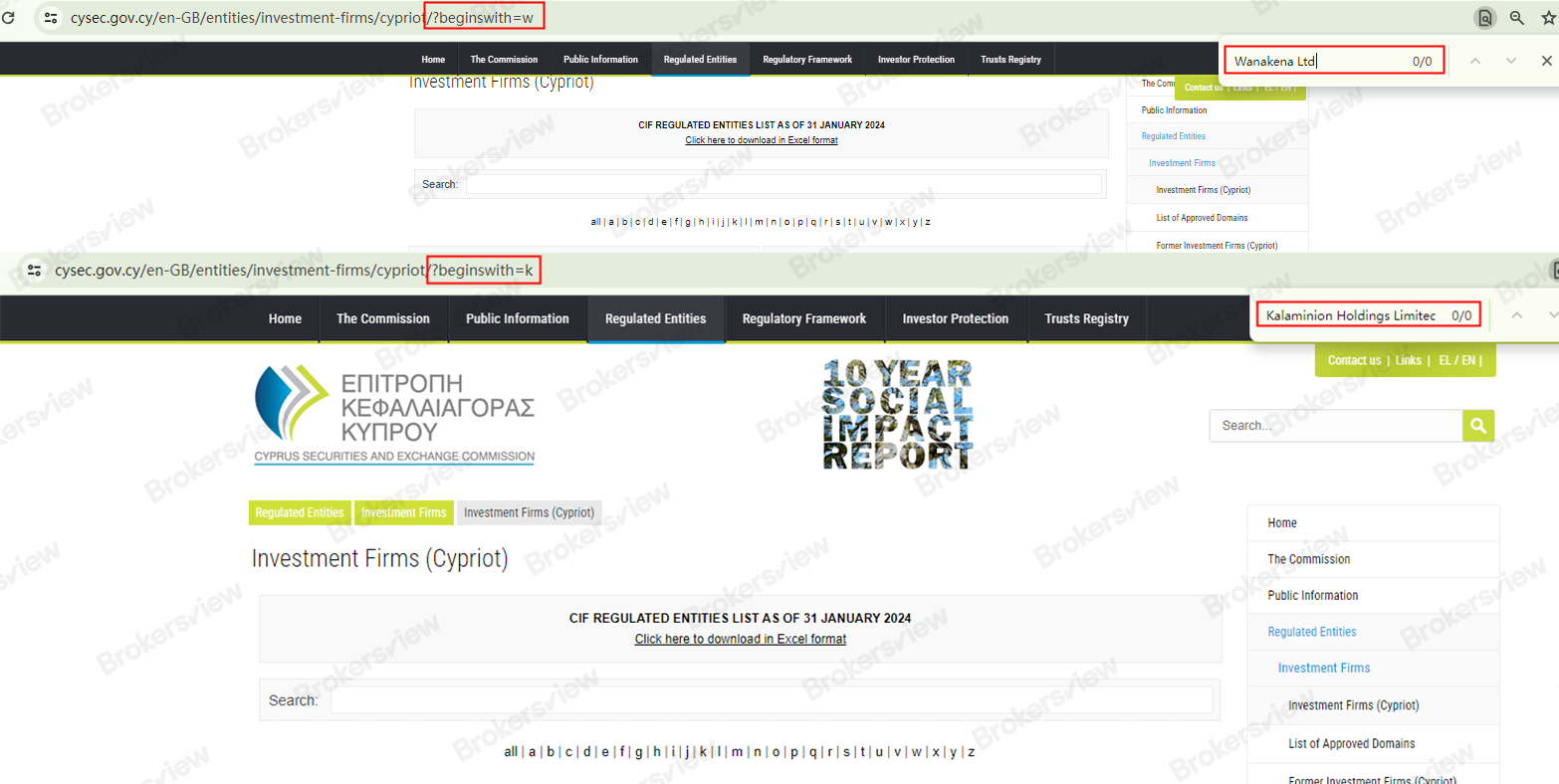Open site info icon beside beginswith=w URL
This screenshot has width=1559, height=784.
tap(51, 18)
